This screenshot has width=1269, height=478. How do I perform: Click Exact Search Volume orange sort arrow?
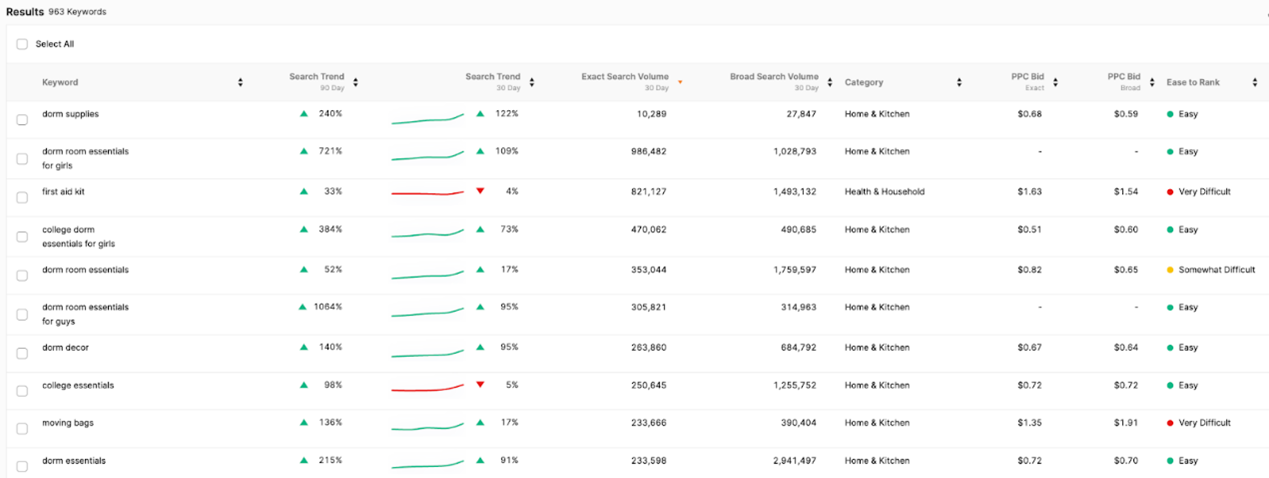pos(680,82)
